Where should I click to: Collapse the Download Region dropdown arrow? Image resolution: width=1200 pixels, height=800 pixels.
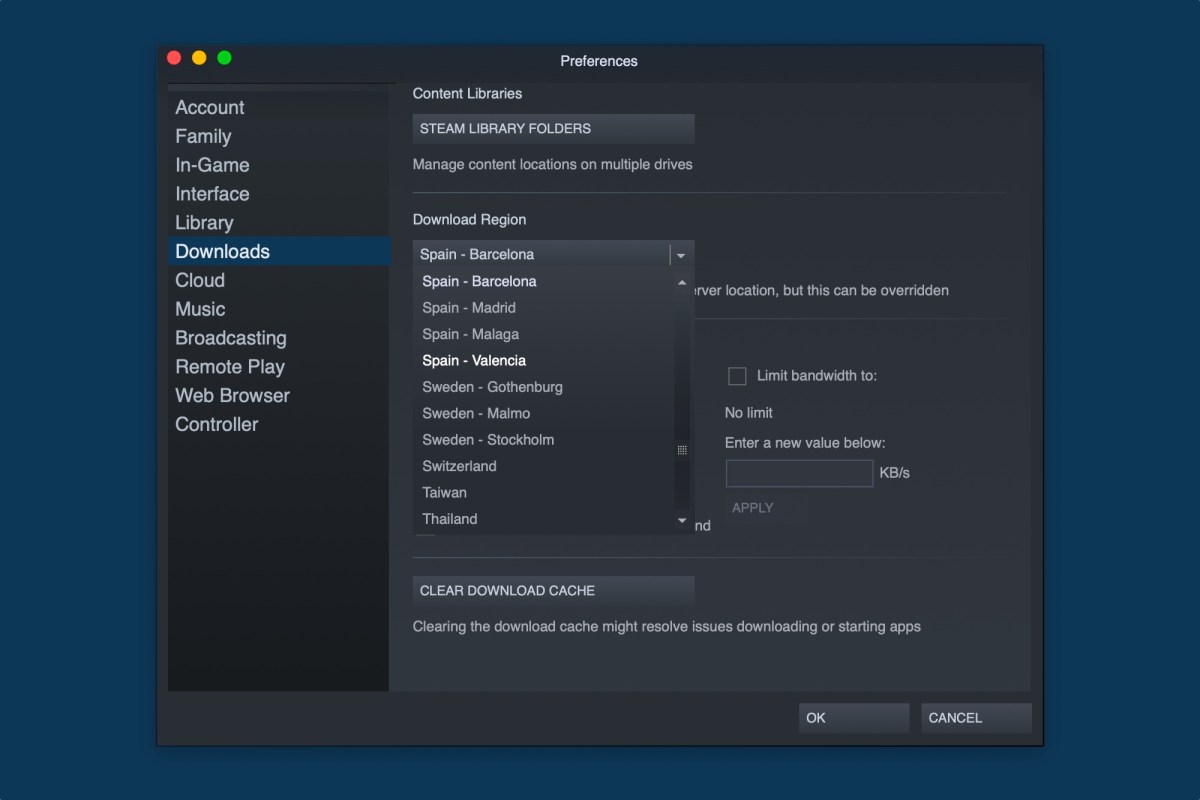pyautogui.click(x=681, y=255)
